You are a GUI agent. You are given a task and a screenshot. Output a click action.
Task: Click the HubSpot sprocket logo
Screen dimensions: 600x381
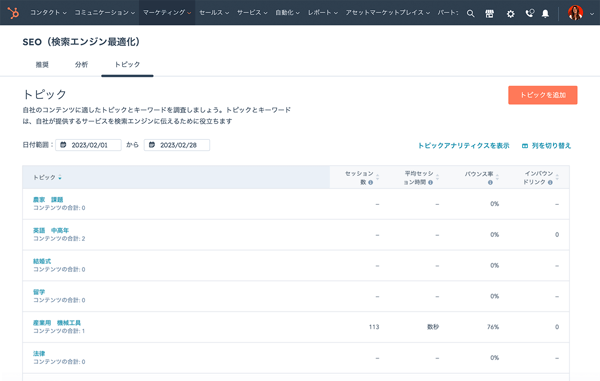[13, 13]
